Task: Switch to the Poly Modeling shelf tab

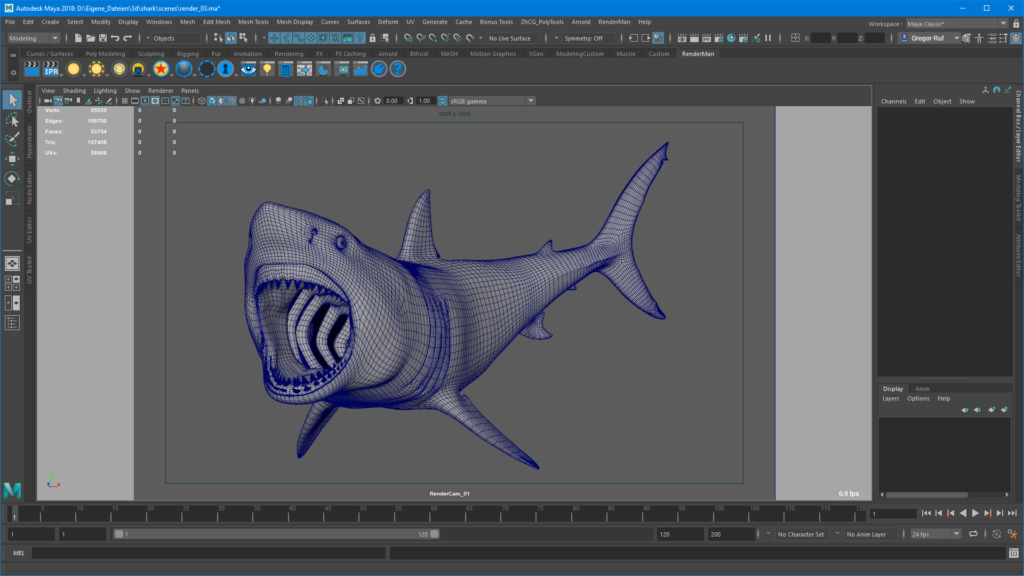Action: pos(105,54)
